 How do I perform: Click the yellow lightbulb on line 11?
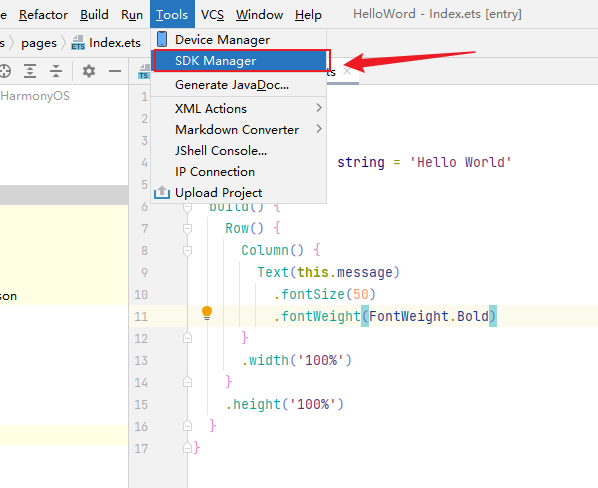point(207,313)
